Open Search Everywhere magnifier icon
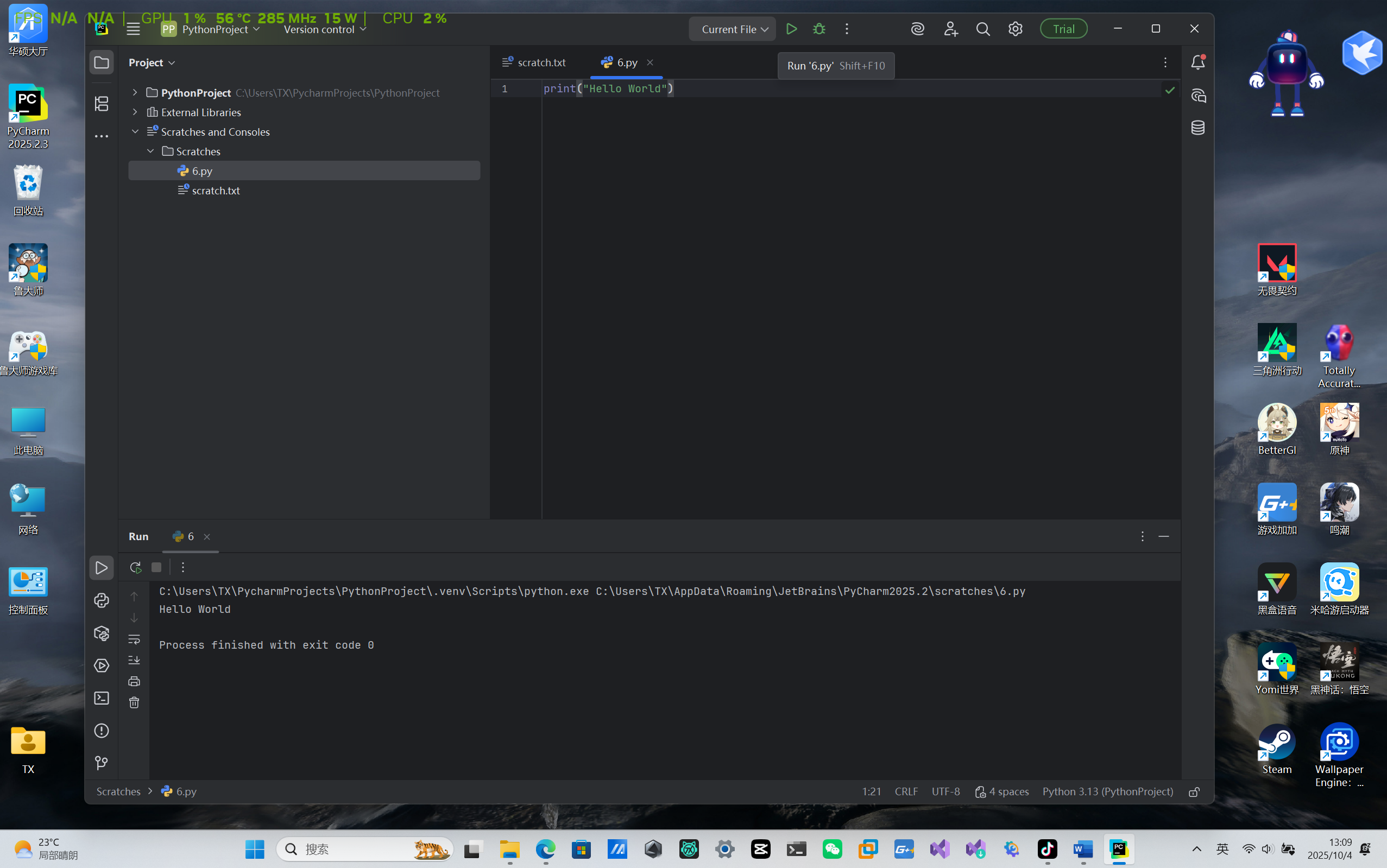Viewport: 1387px width, 868px height. (x=982, y=28)
